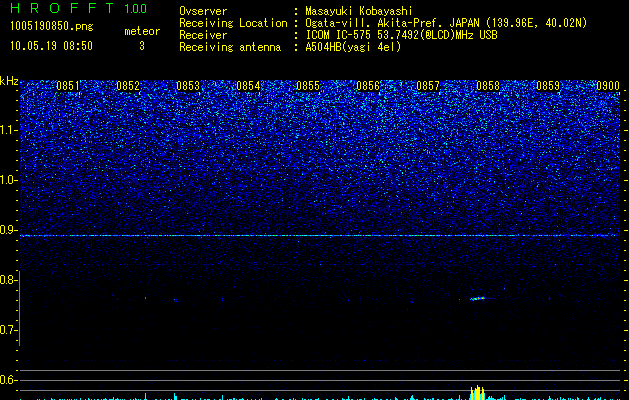Click the 0900 time marker

[x=608, y=86]
